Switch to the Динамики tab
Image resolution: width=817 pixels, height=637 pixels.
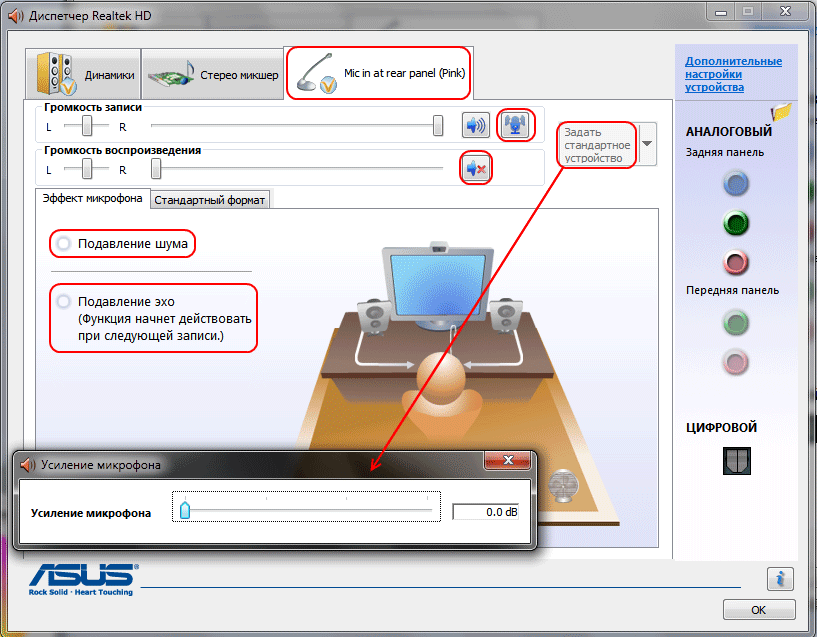(x=83, y=74)
